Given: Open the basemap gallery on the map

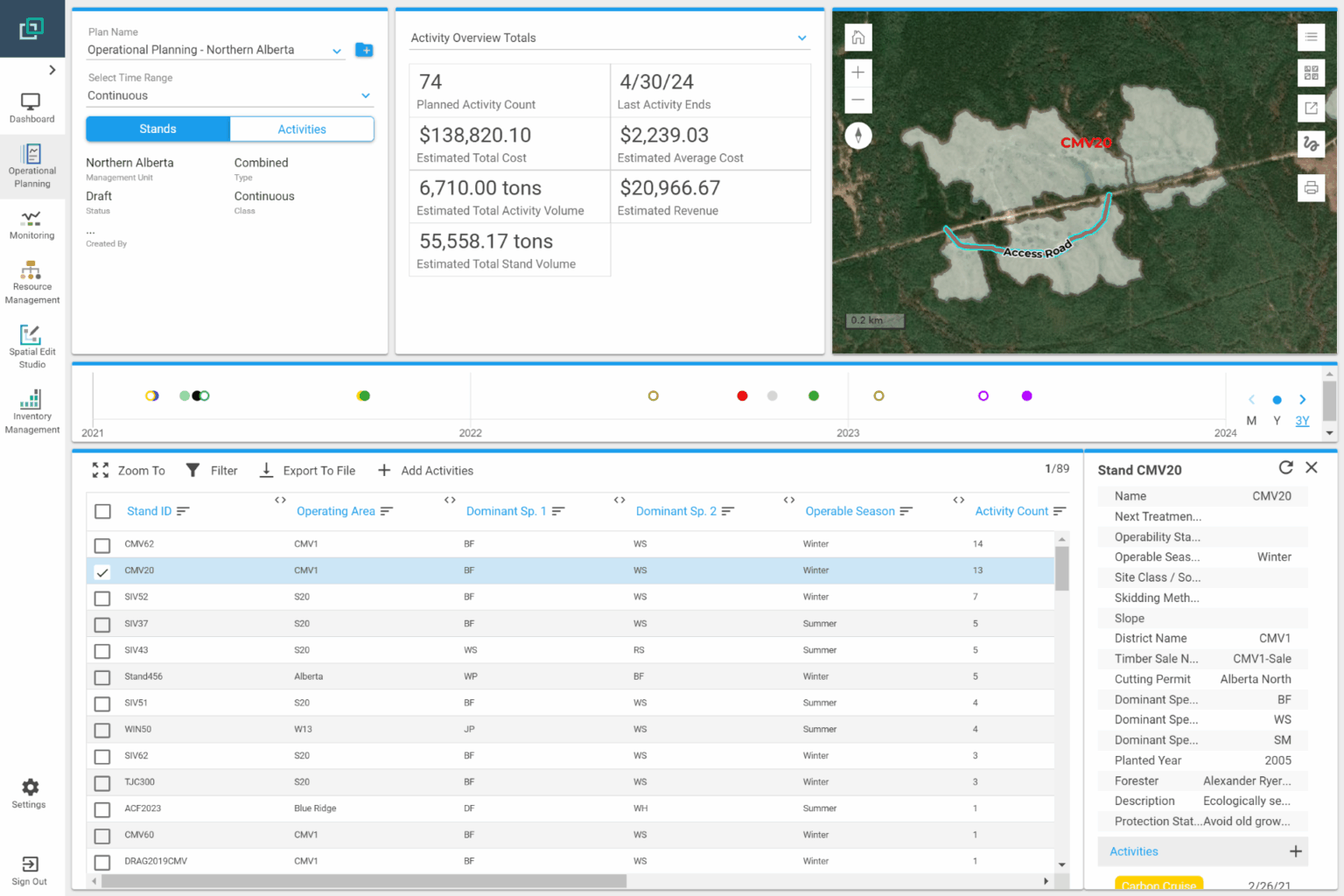Looking at the screenshot, I should click(x=1311, y=73).
